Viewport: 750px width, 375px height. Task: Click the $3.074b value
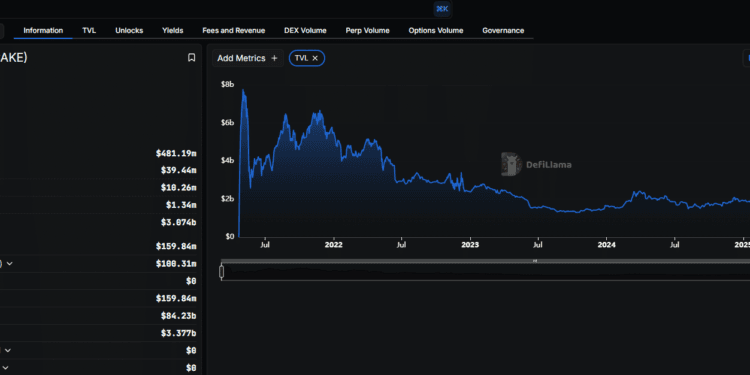click(x=178, y=222)
